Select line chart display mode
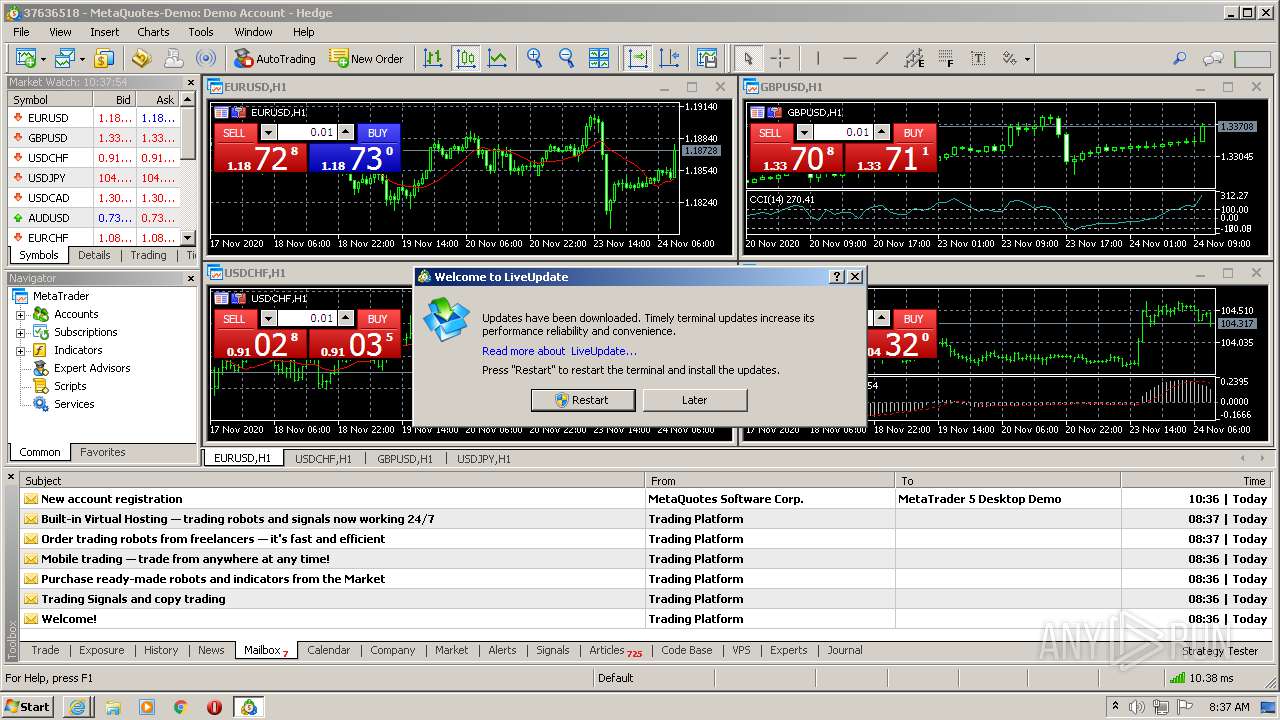The width and height of the screenshot is (1280, 720). click(497, 58)
